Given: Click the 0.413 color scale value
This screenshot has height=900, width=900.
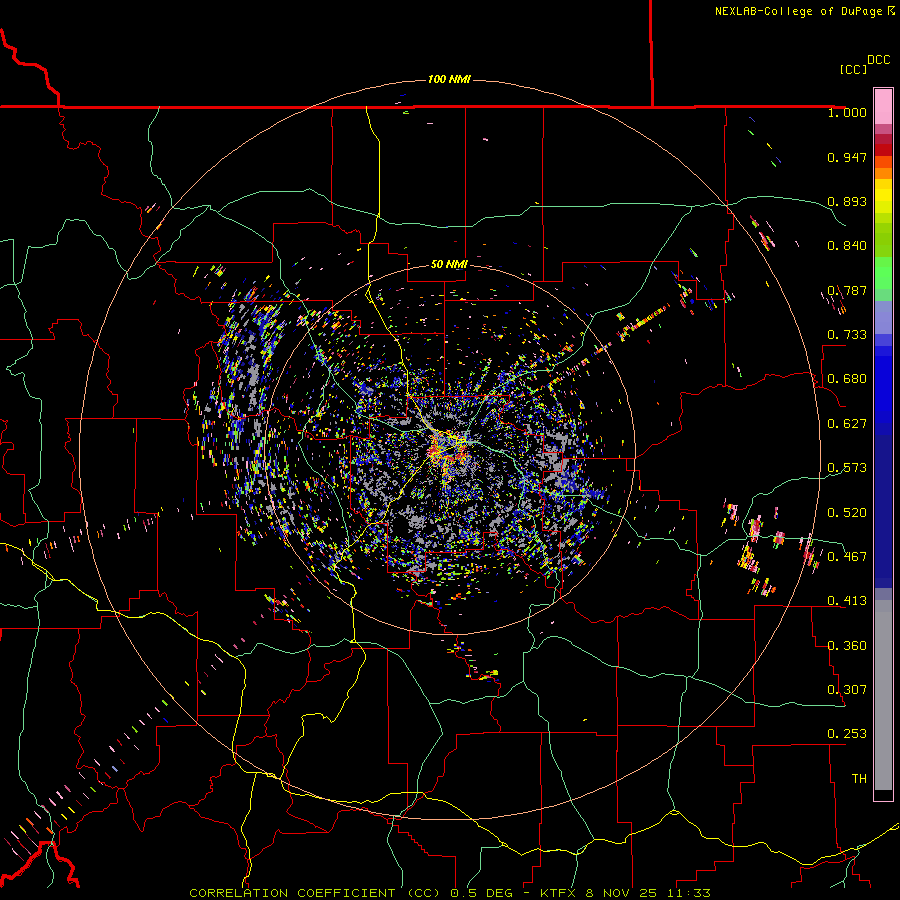Looking at the screenshot, I should 847,601.
